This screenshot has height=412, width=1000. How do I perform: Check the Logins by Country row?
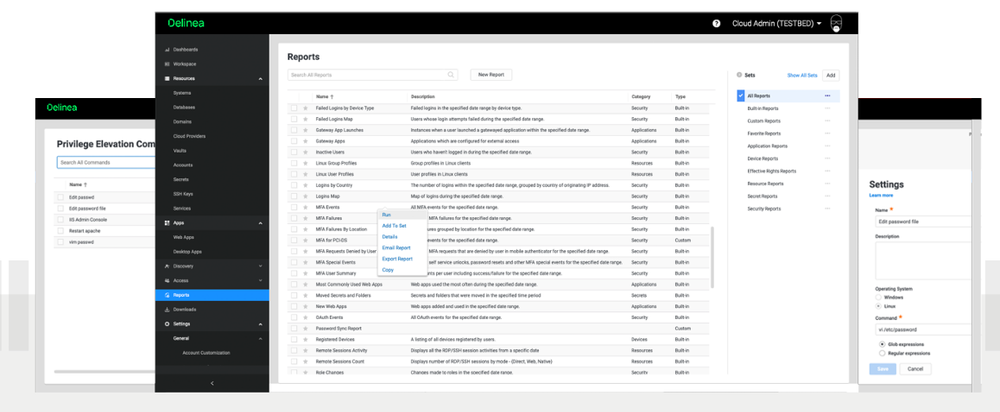[x=294, y=185]
